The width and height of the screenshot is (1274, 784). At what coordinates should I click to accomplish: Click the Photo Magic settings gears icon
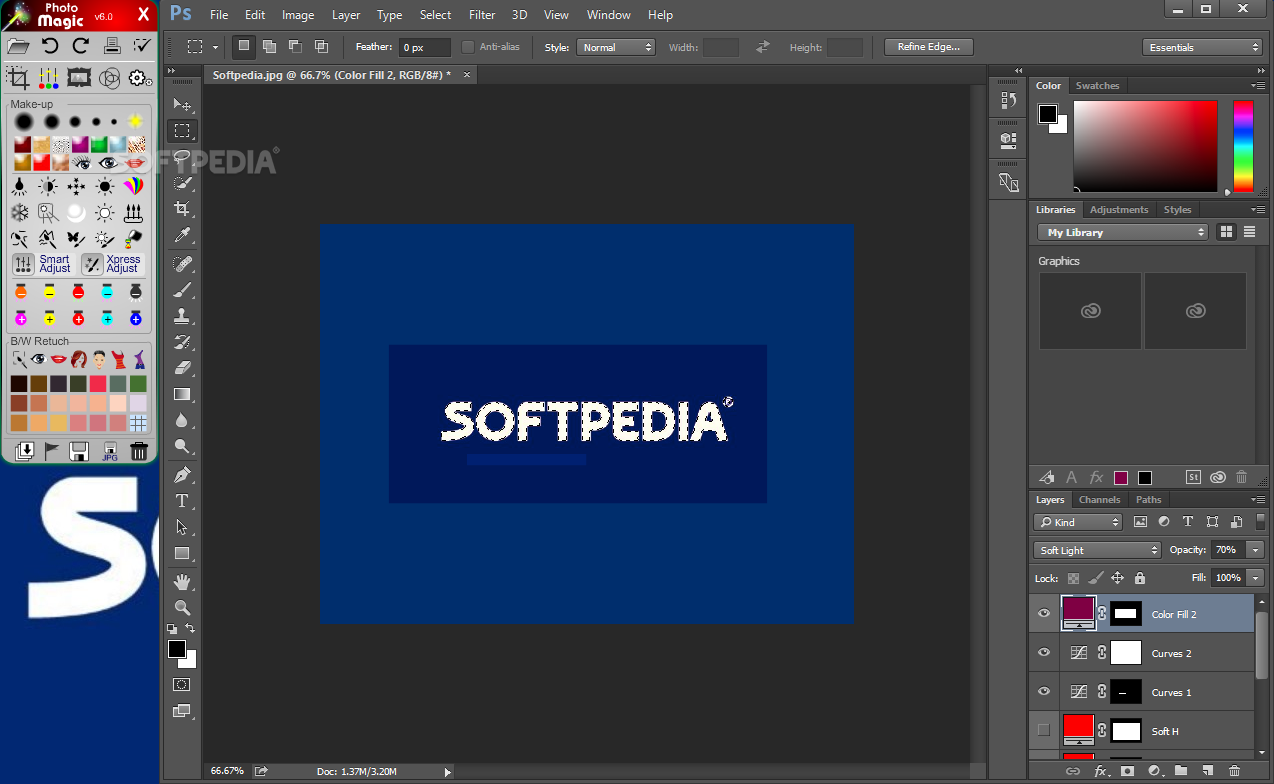[x=140, y=77]
